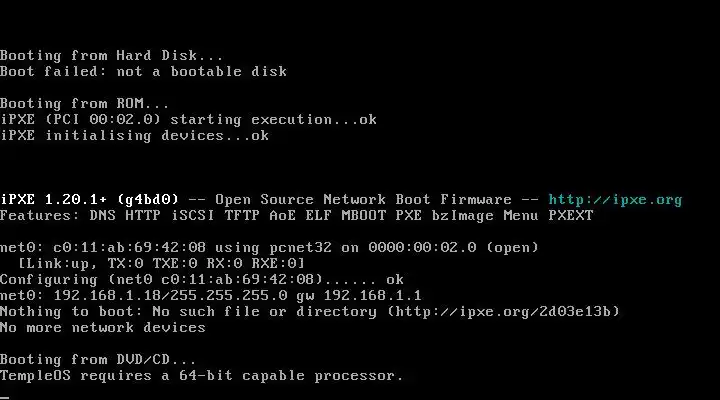Image resolution: width=720 pixels, height=400 pixels.
Task: Click the bold "iPXE 1.20.1+ (g4bd0)" version text
Action: (x=89, y=199)
